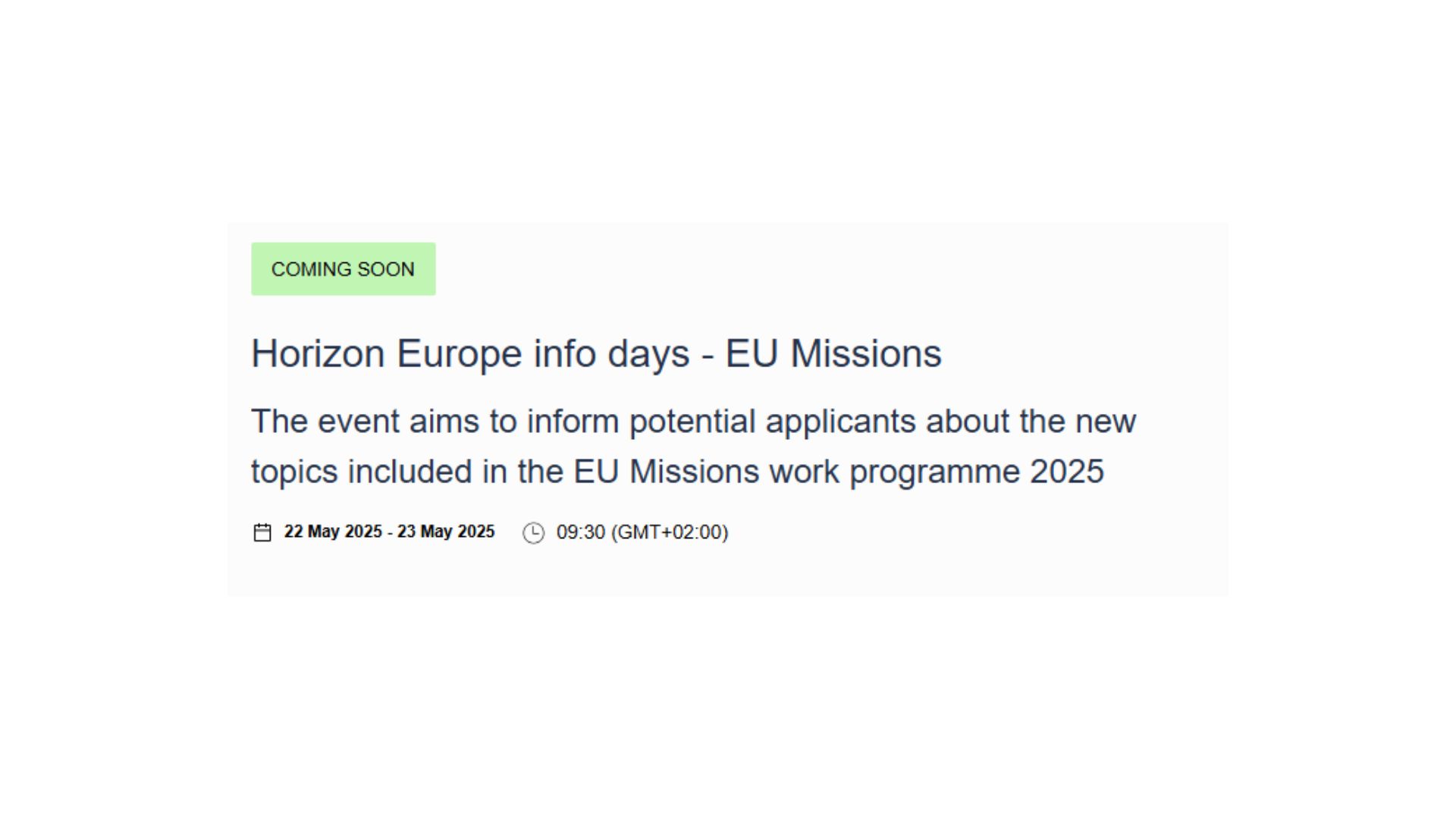Click "potential applicants" in the description
This screenshot has height=819, width=1456.
point(772,422)
